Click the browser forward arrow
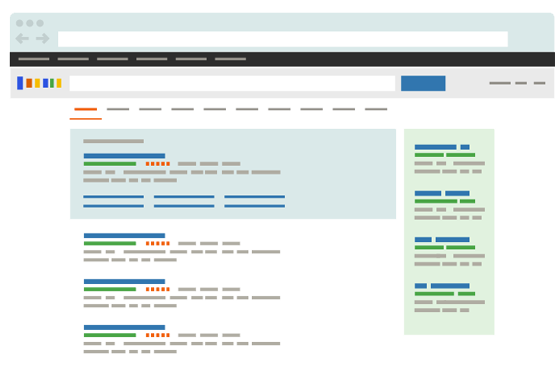This screenshot has height=366, width=560. 42,39
